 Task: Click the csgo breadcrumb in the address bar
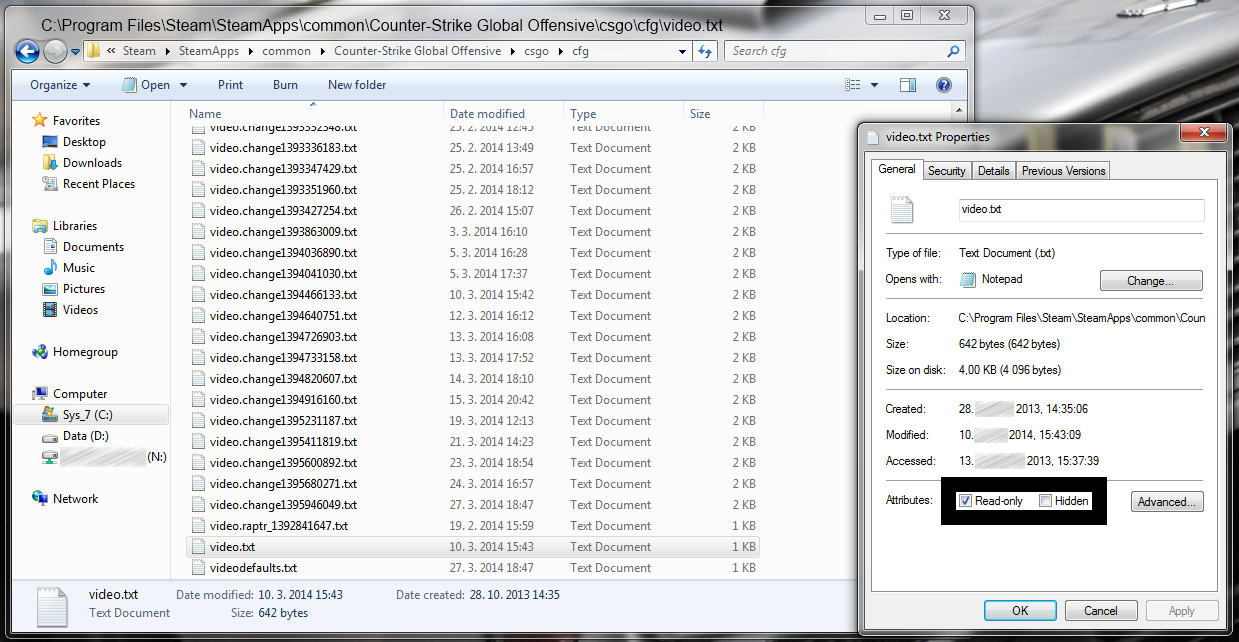(538, 51)
